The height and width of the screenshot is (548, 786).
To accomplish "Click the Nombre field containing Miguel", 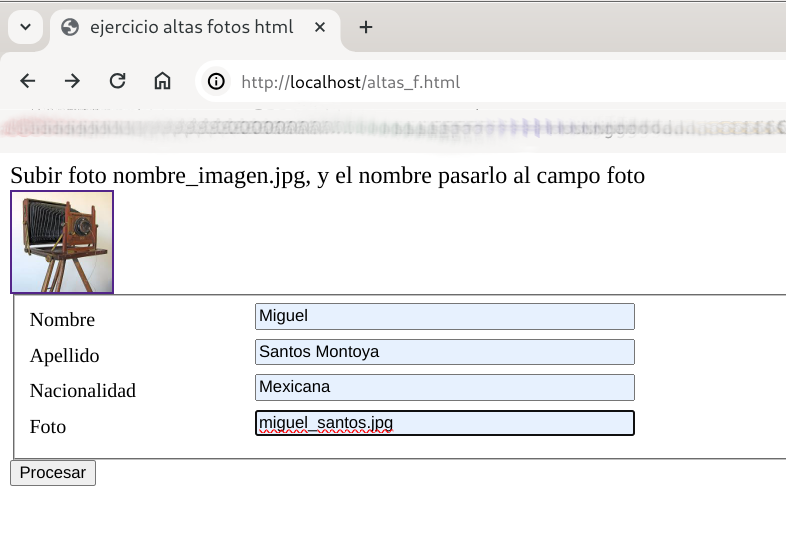I will (444, 316).
